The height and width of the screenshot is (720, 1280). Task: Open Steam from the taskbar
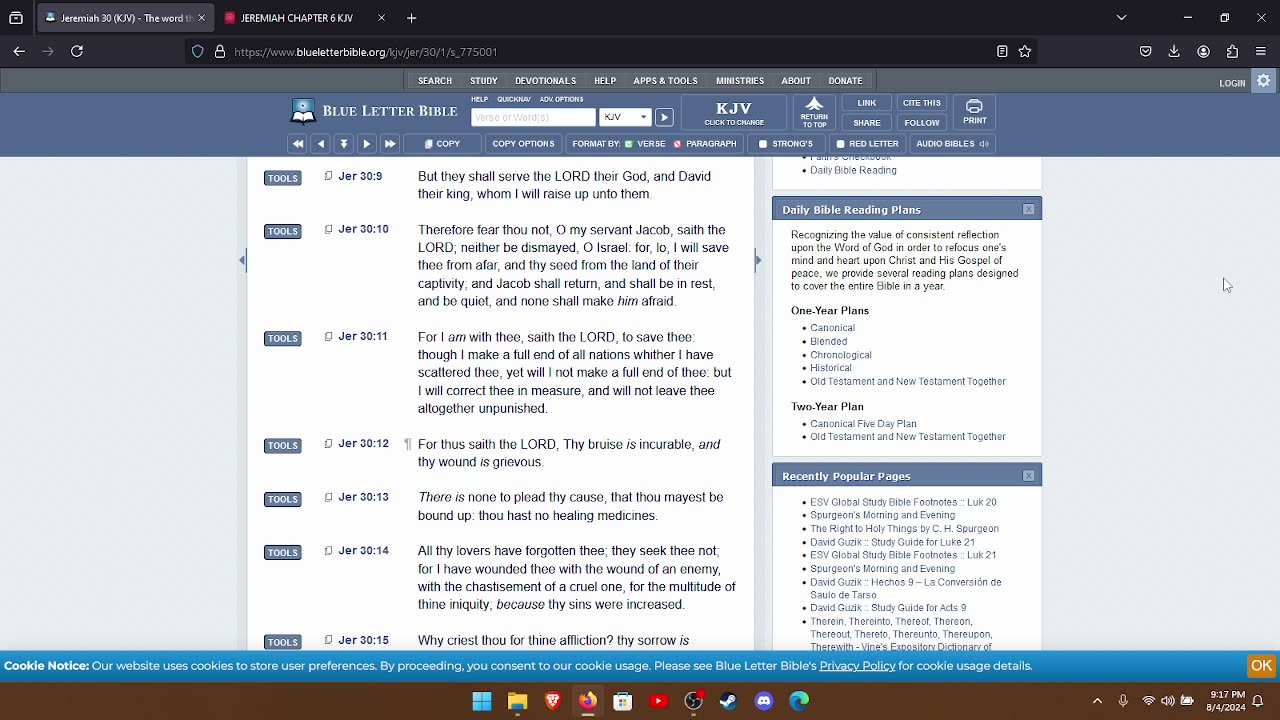[729, 701]
